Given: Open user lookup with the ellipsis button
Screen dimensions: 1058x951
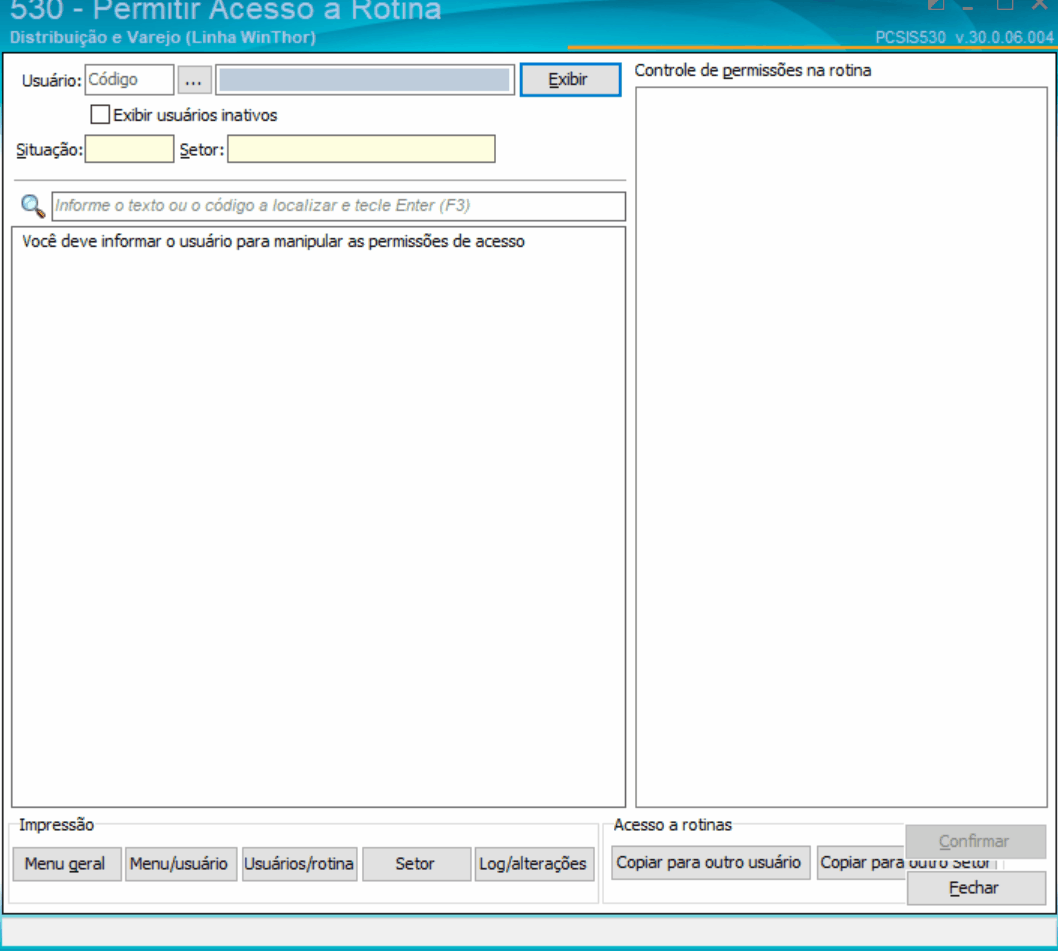Looking at the screenshot, I should pyautogui.click(x=194, y=80).
